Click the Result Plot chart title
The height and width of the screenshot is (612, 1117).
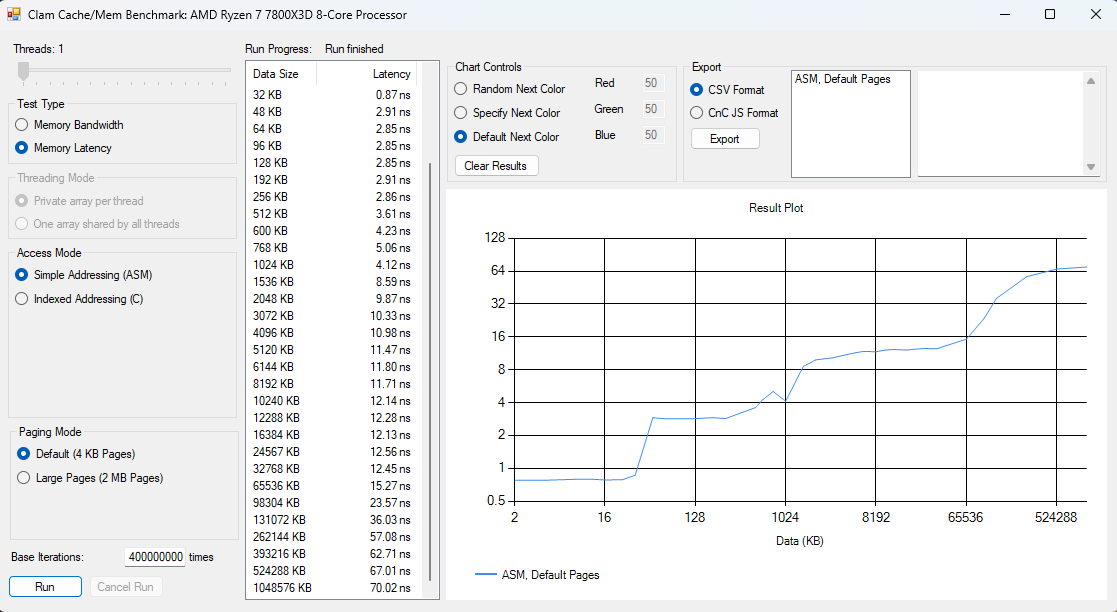coord(776,208)
